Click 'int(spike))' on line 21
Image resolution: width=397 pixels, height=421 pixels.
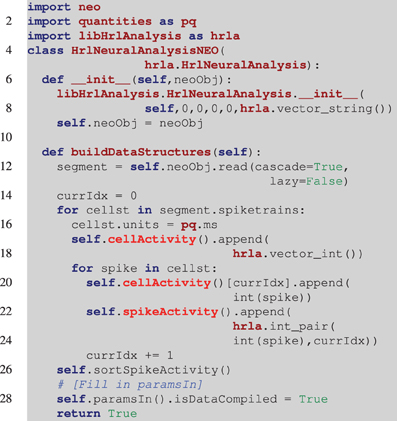coord(272,297)
